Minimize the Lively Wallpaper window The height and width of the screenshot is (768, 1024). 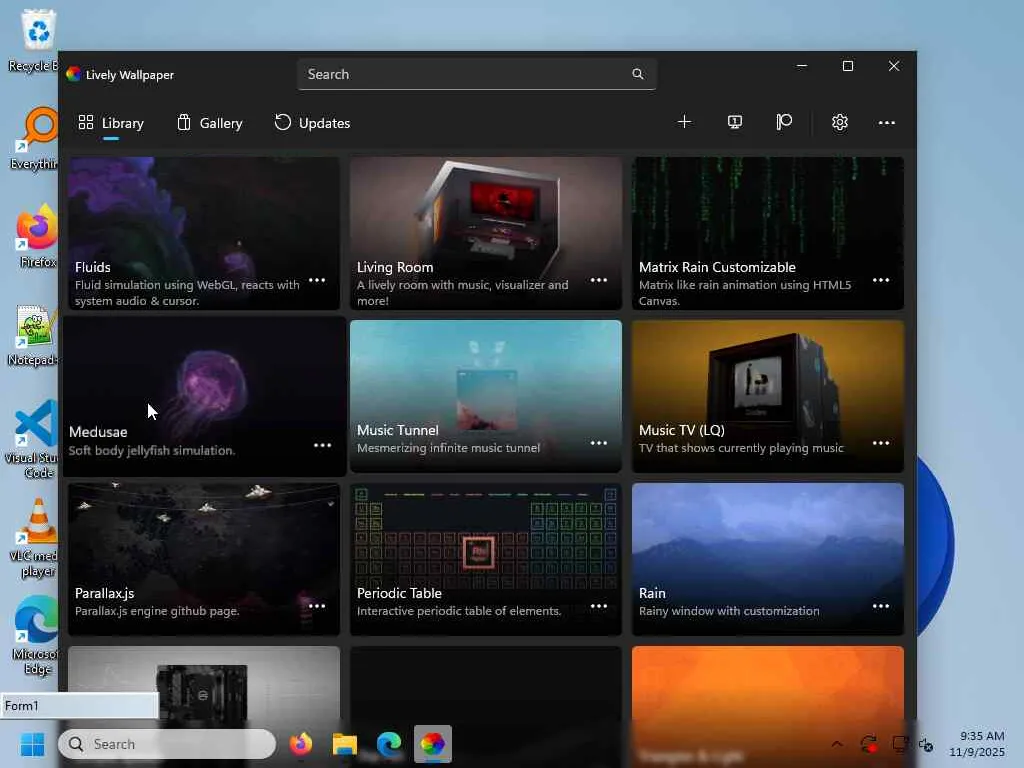(802, 66)
